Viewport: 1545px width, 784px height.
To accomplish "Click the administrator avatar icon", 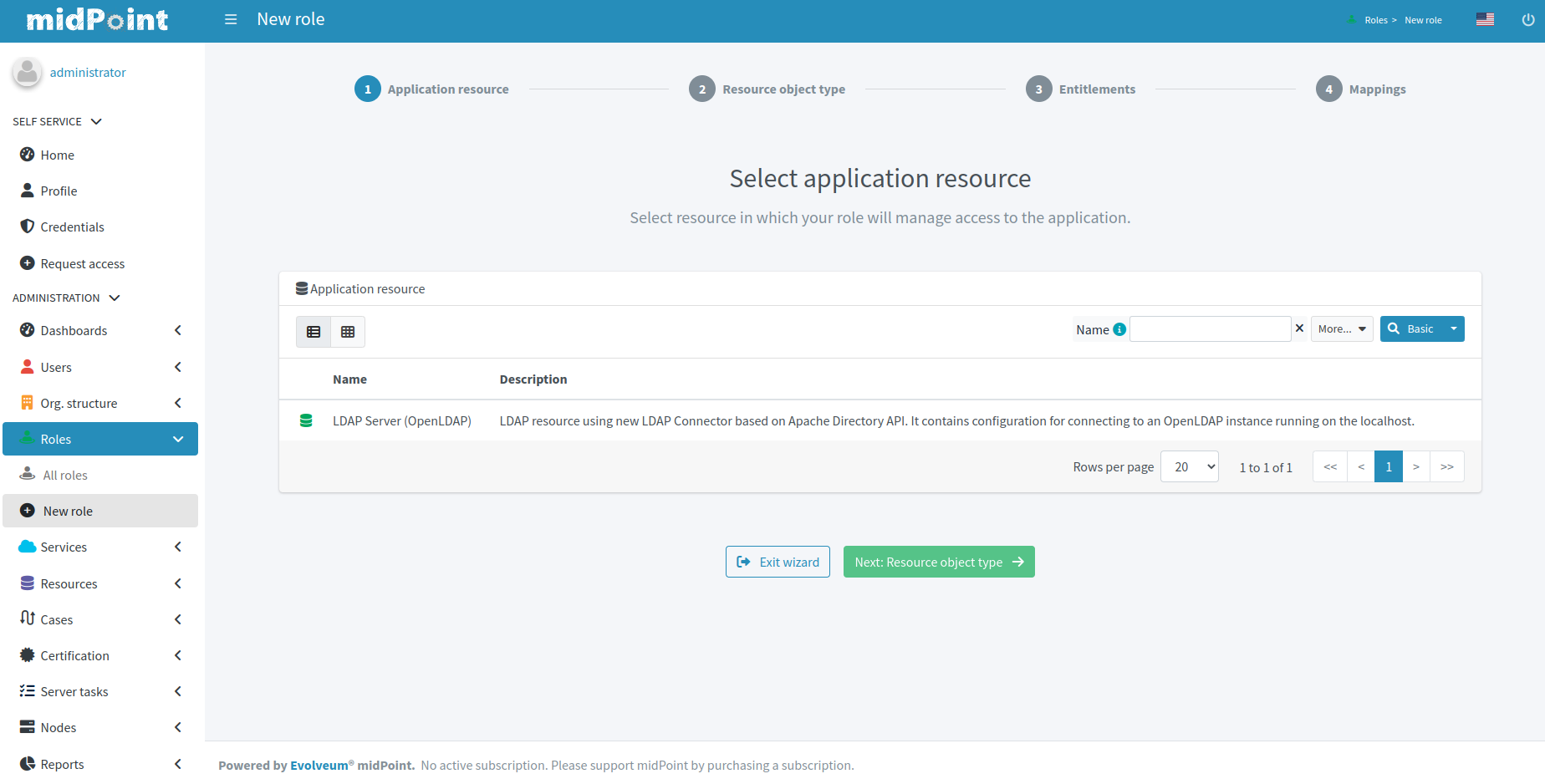I will tap(28, 72).
